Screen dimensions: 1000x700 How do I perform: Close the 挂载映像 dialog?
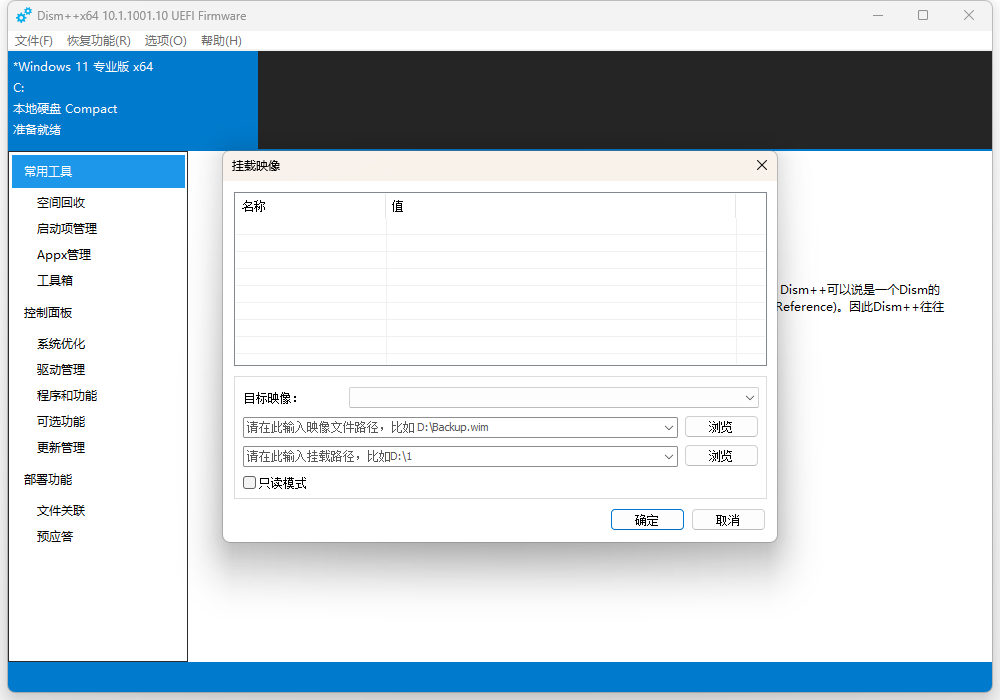pos(761,165)
